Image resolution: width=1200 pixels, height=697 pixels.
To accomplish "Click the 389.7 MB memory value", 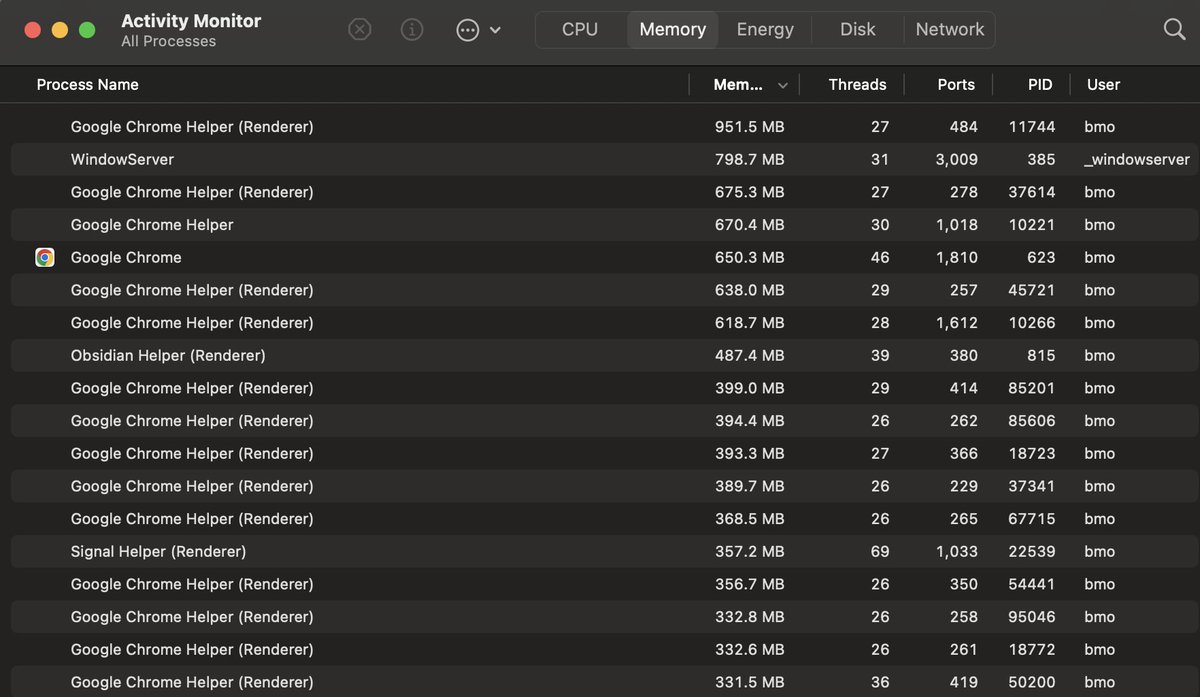I will (749, 486).
